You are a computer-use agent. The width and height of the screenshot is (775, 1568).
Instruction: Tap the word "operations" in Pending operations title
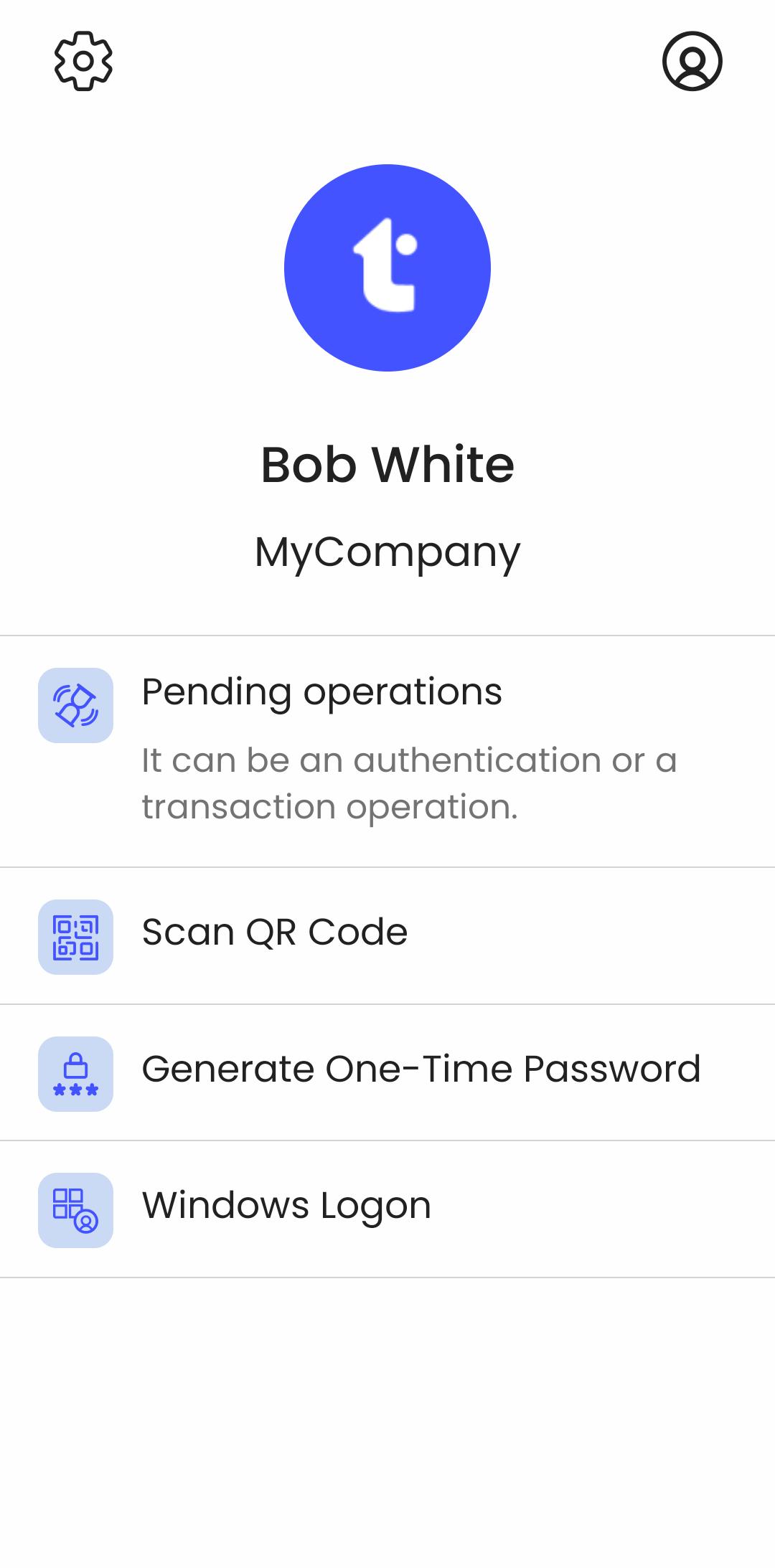tap(402, 694)
